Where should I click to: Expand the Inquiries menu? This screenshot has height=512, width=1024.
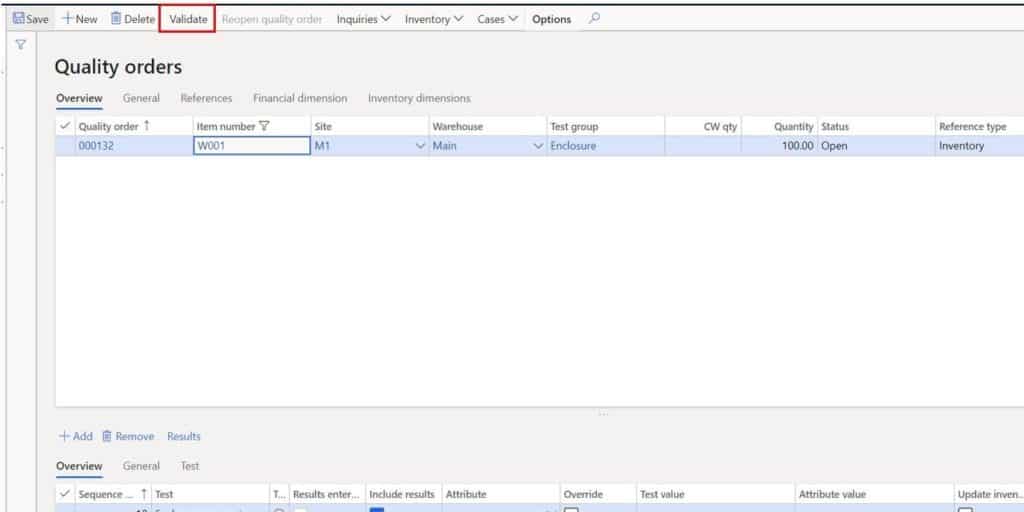tap(363, 19)
